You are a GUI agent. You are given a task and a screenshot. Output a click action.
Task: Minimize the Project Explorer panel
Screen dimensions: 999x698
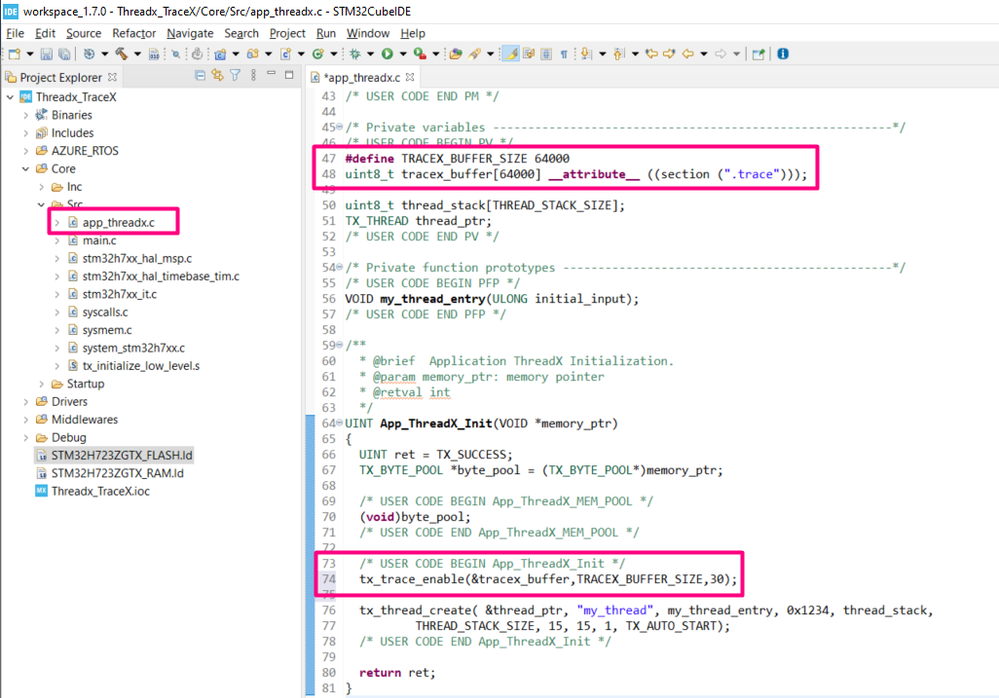(271, 74)
